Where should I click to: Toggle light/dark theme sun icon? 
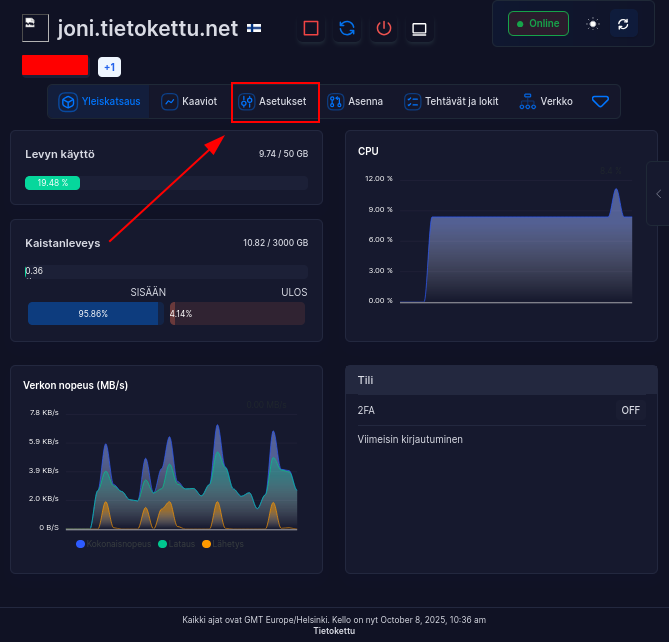coord(593,23)
